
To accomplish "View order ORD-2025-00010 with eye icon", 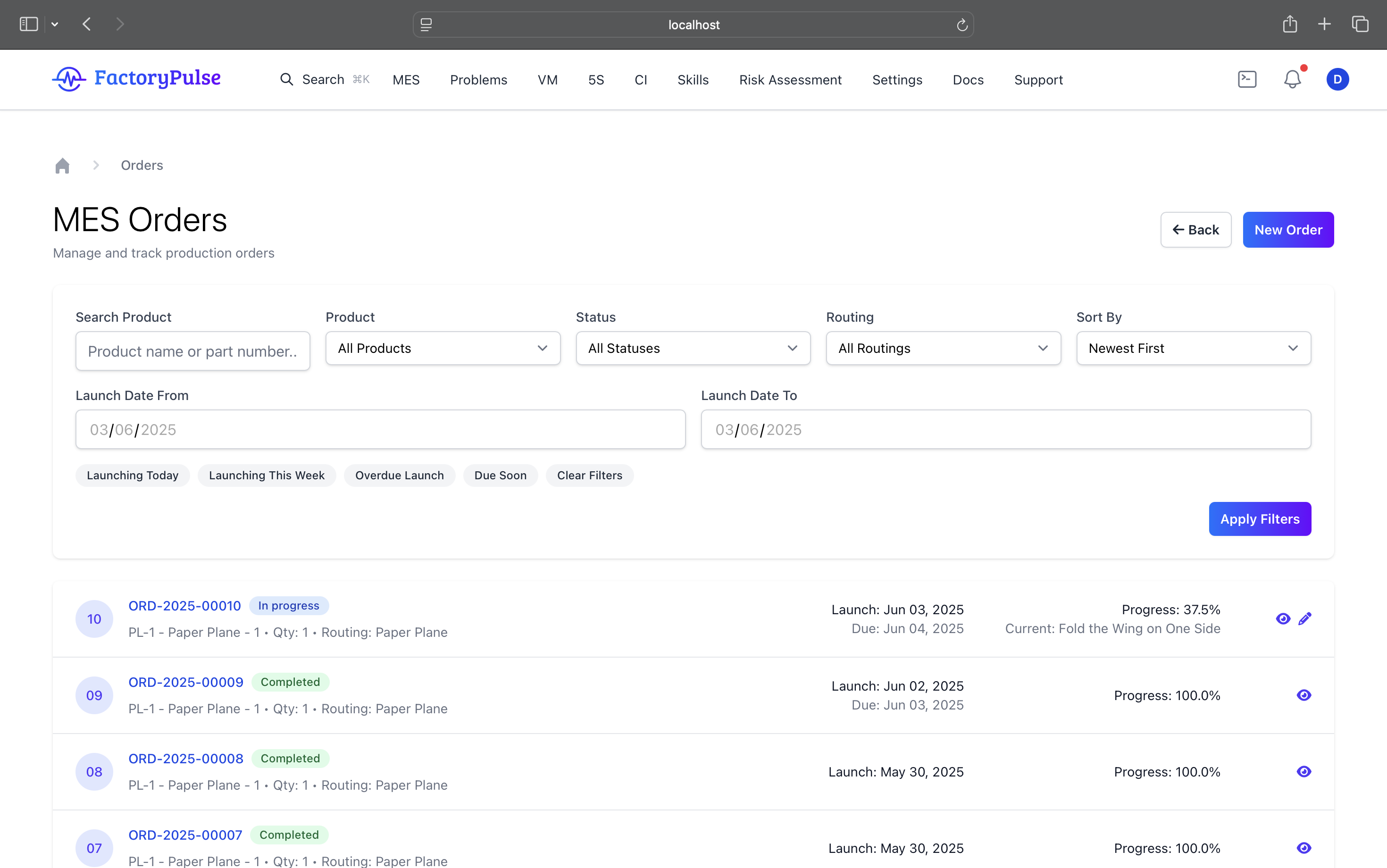I will coord(1283,618).
